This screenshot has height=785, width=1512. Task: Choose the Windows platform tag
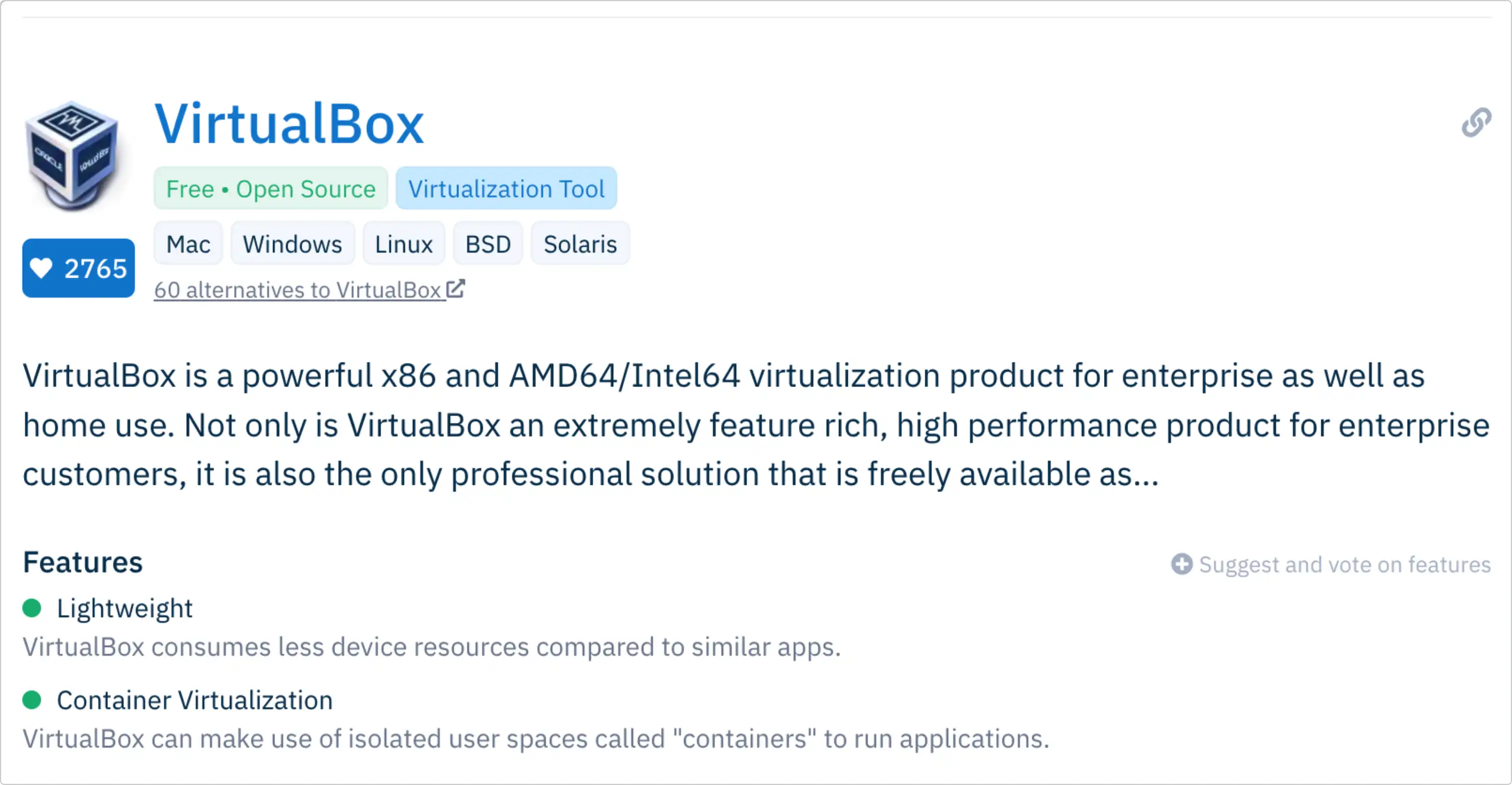[x=292, y=244]
